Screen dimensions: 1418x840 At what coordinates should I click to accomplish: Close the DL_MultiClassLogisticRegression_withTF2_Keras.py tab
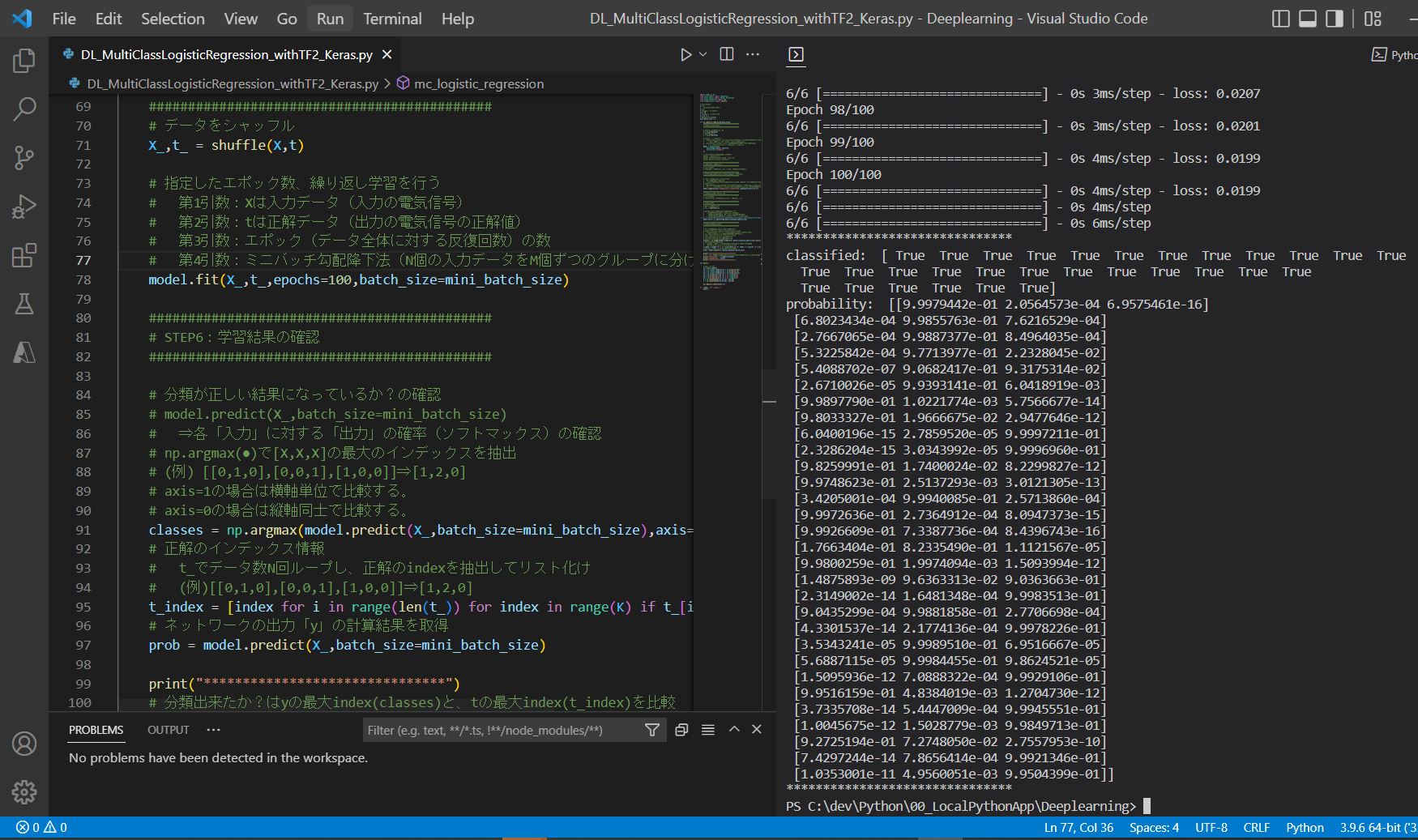[x=387, y=54]
